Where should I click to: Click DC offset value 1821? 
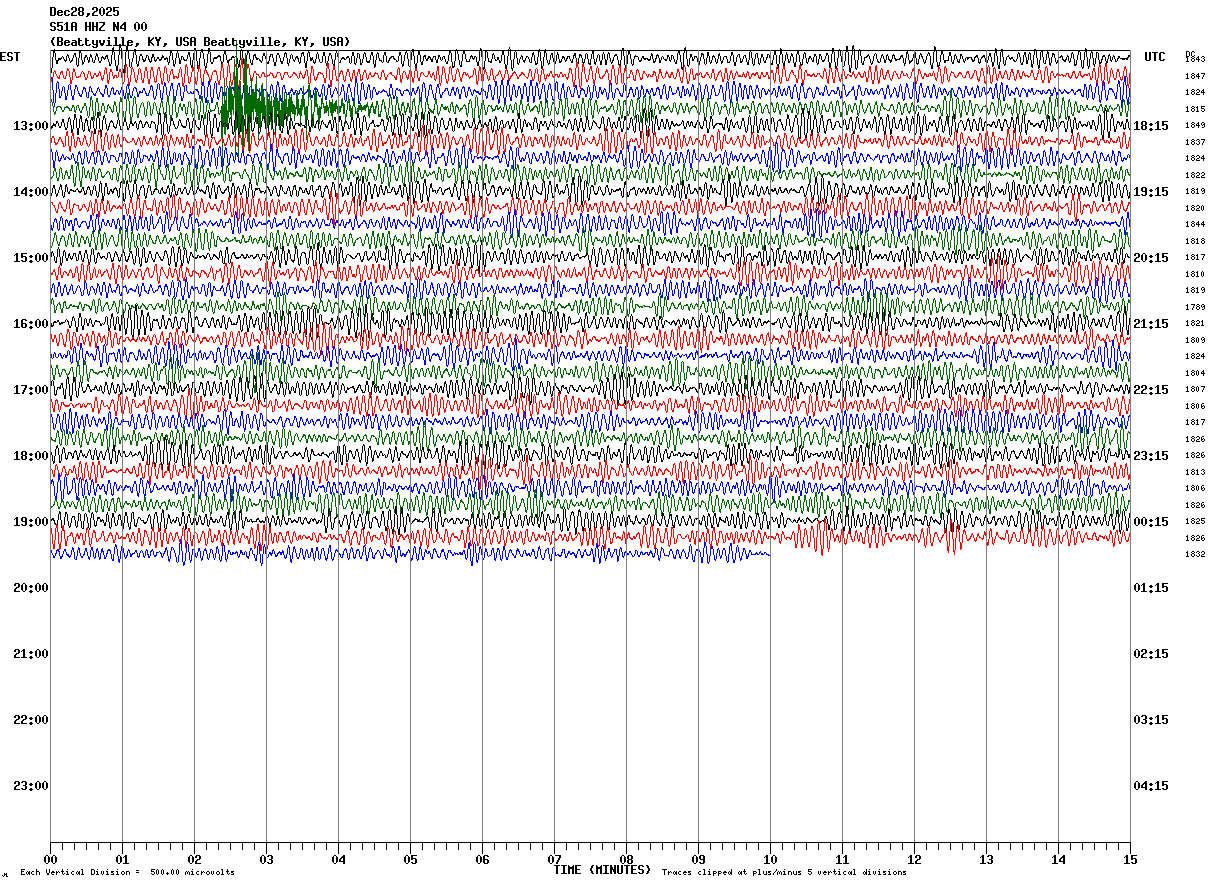point(1195,323)
